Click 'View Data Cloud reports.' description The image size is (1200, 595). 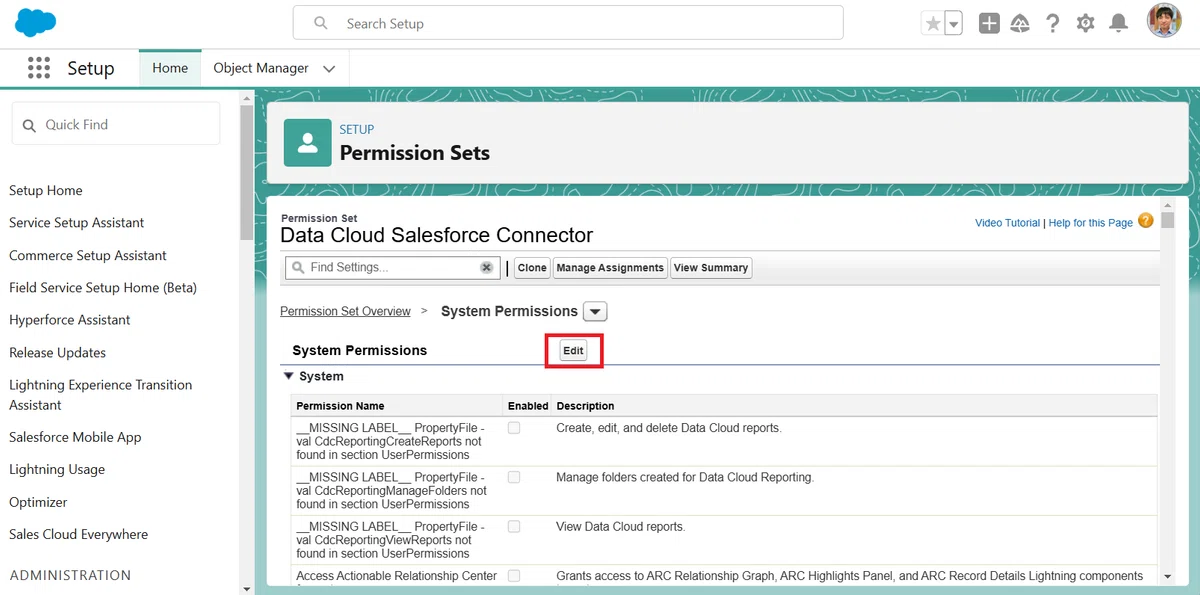pyautogui.click(x=621, y=526)
